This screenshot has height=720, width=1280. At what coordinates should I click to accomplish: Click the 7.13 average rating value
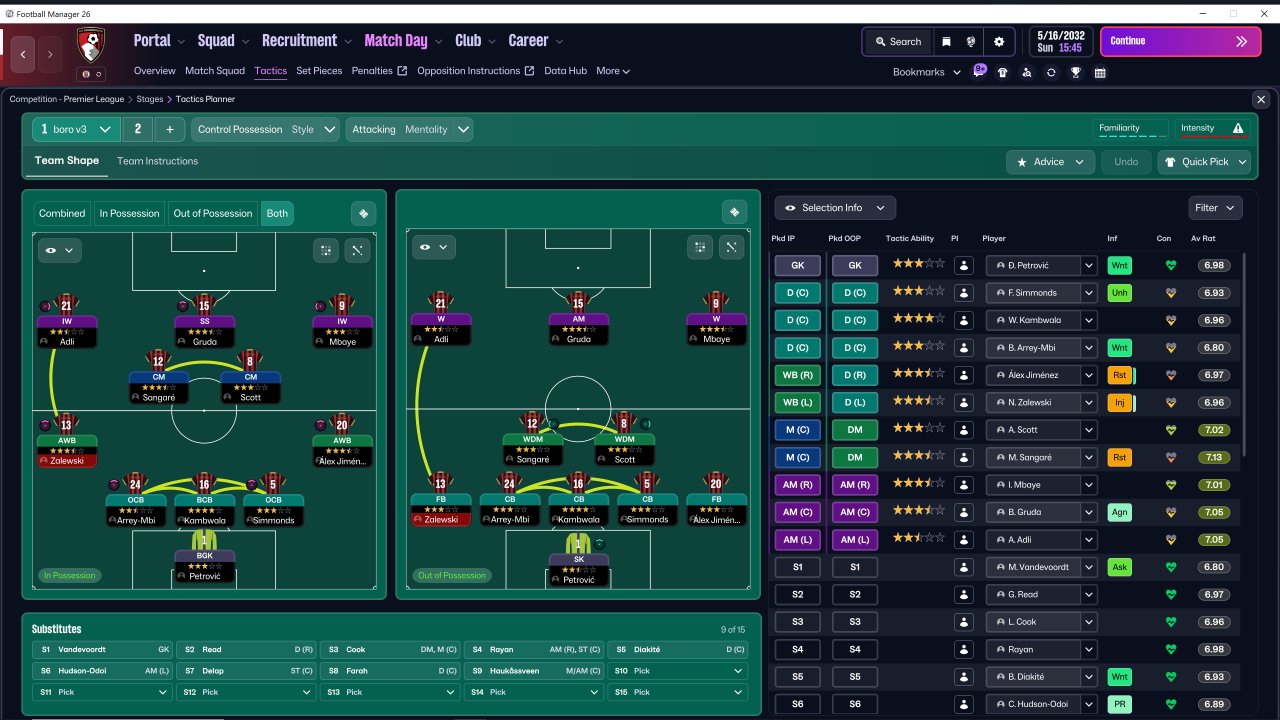pyautogui.click(x=1214, y=457)
